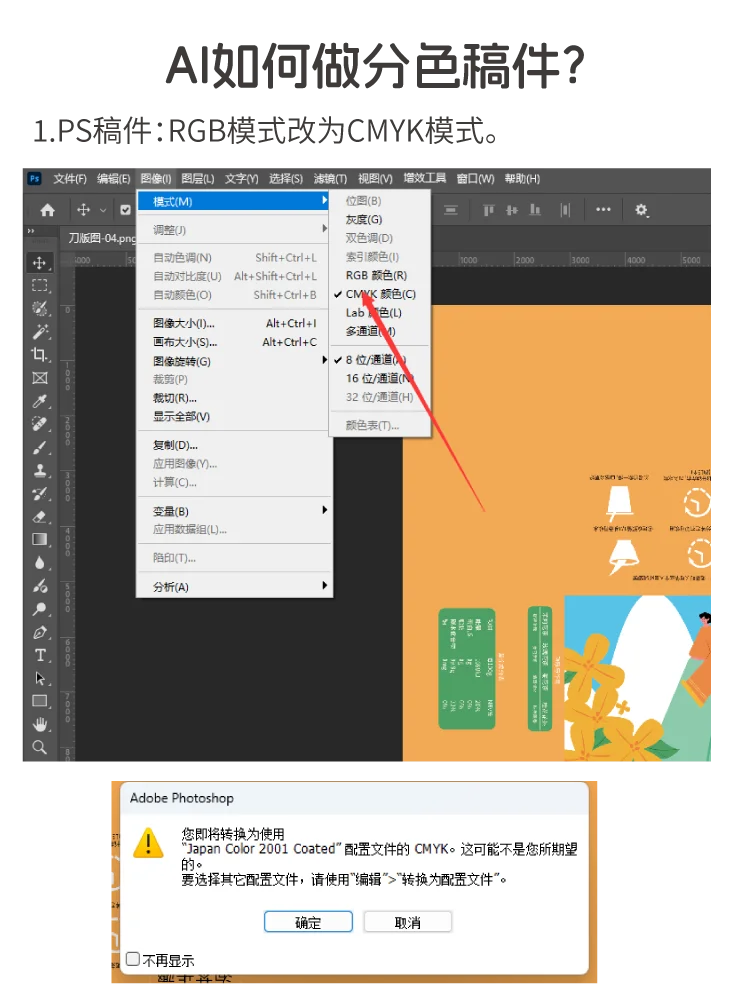Select the Path Selection arrow tool
This screenshot has height=1001, width=751.
(40, 678)
